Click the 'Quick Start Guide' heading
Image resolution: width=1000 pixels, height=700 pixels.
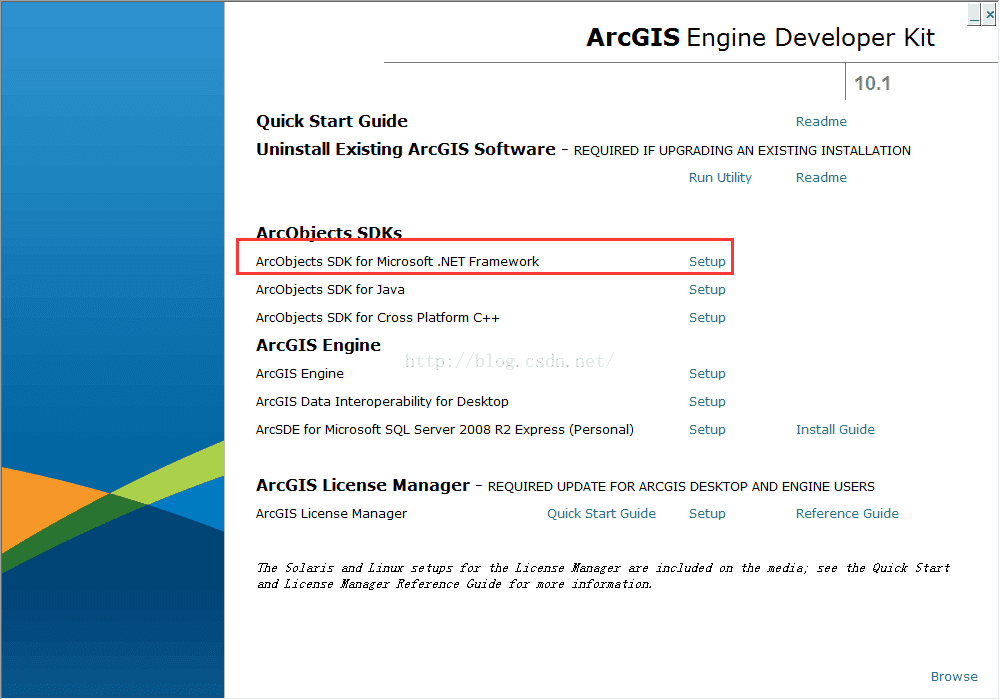332,121
